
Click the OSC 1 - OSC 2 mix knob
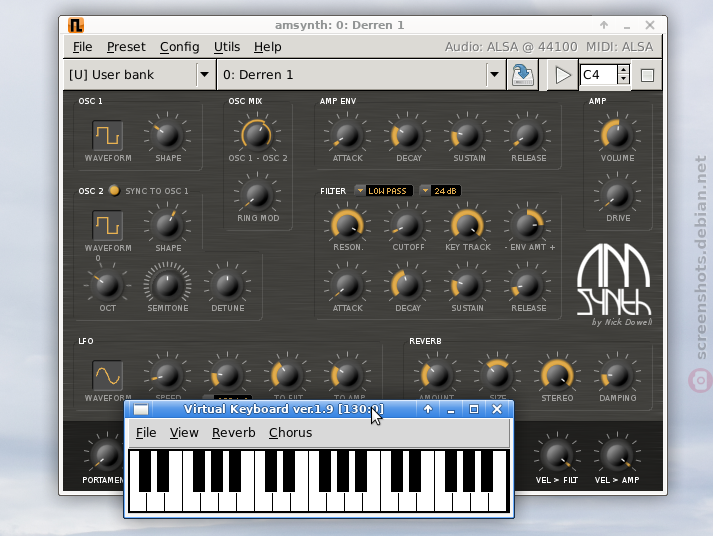[x=257, y=135]
